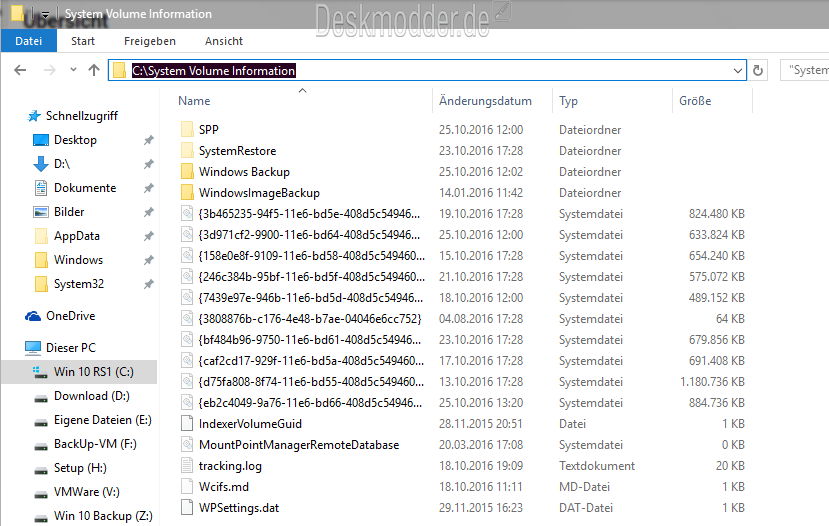This screenshot has width=829, height=526.
Task: Click the pin icon next to Dokumente
Action: pyautogui.click(x=149, y=188)
